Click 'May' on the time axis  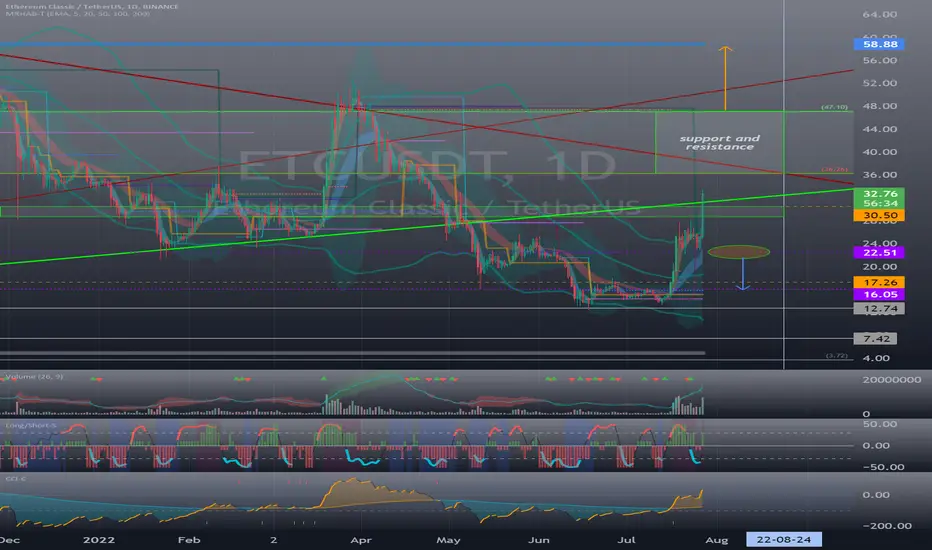coord(448,540)
